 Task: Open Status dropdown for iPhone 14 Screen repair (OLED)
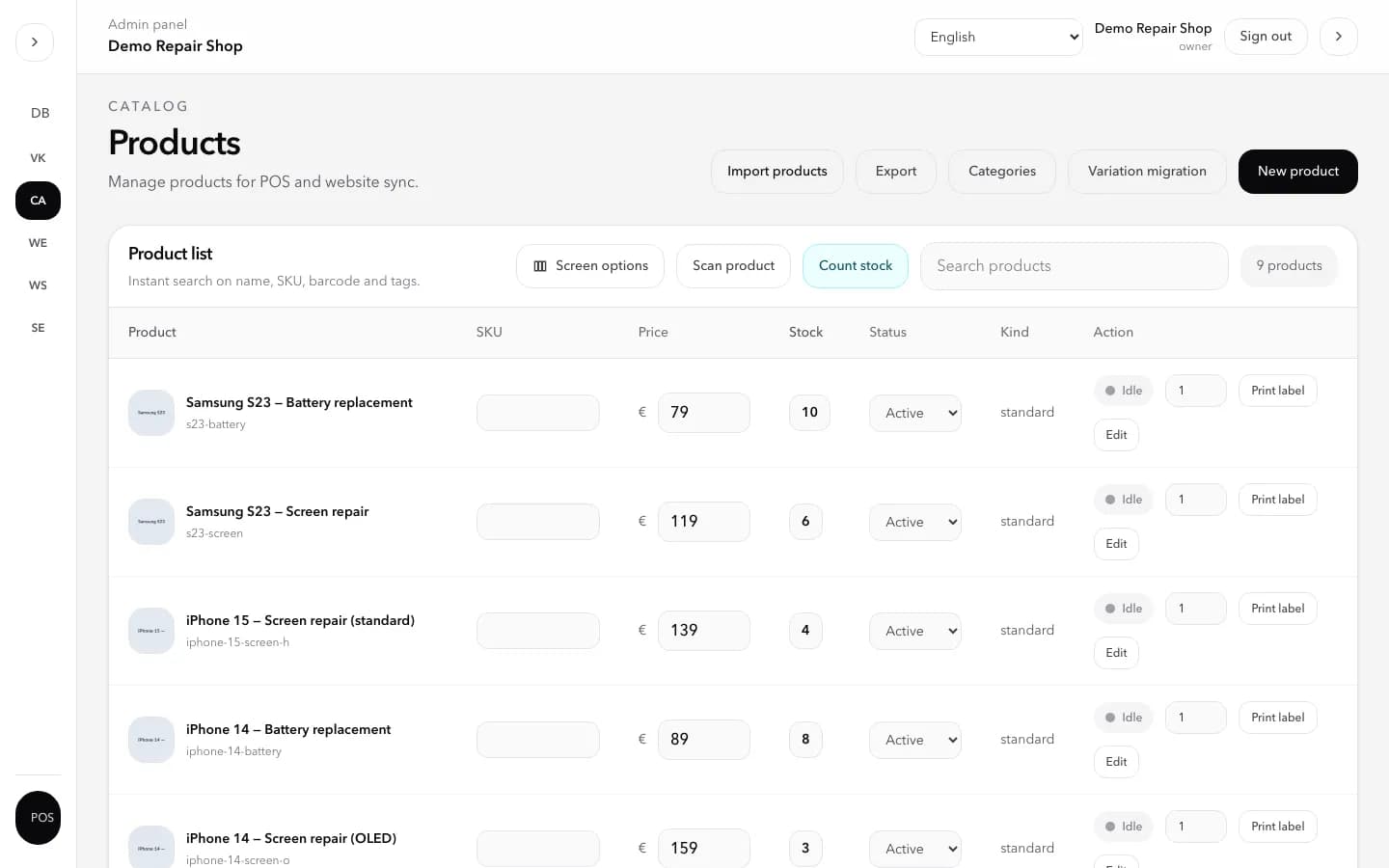point(915,849)
